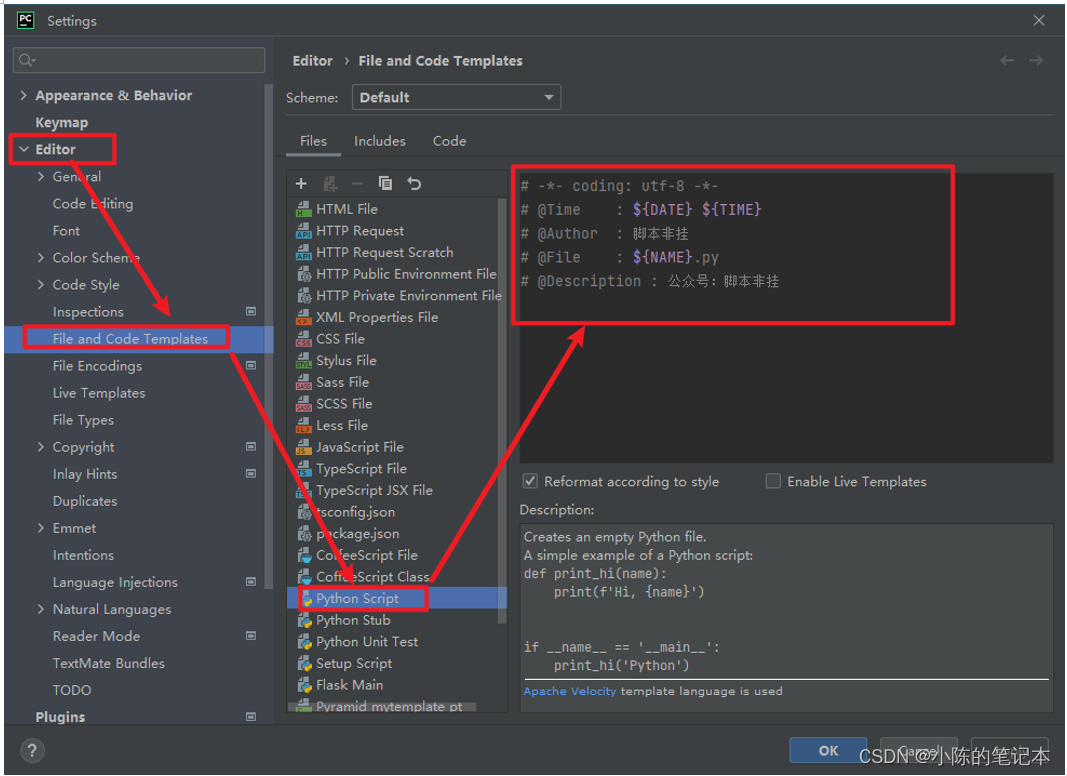The height and width of the screenshot is (776, 1067).
Task: Click the Create Child Template icon
Action: pos(330,184)
